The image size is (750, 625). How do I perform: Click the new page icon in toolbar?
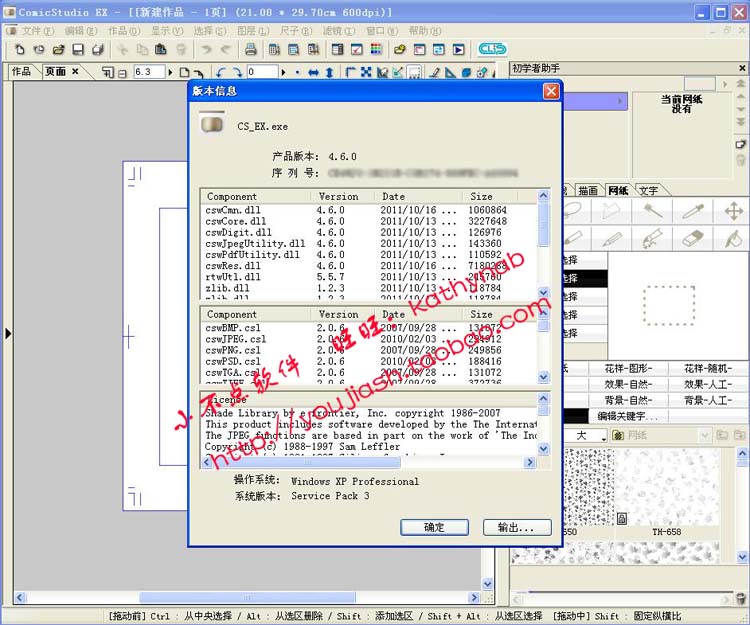coord(20,49)
